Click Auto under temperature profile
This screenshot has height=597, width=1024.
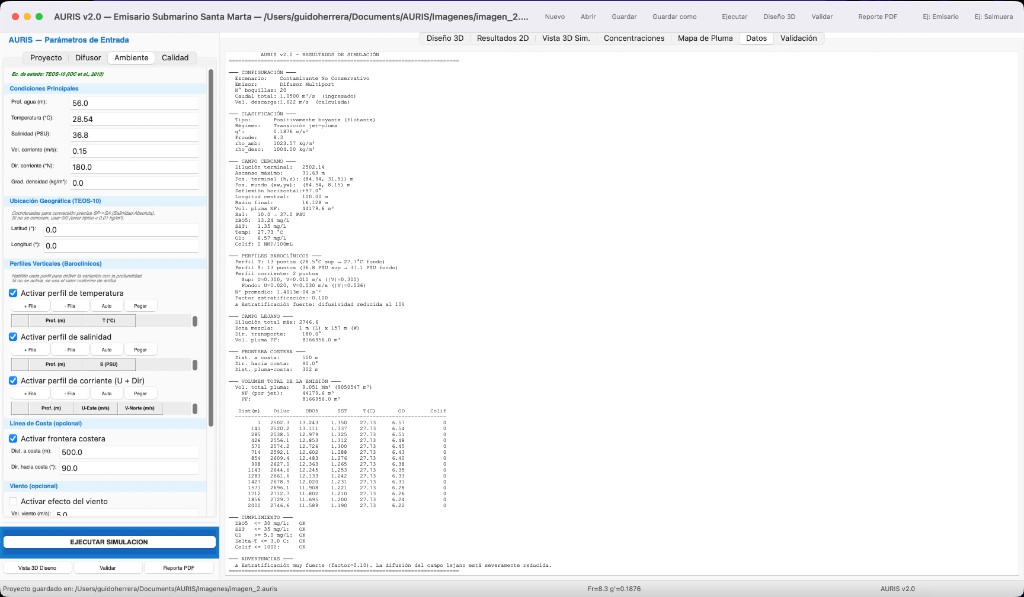click(x=106, y=306)
